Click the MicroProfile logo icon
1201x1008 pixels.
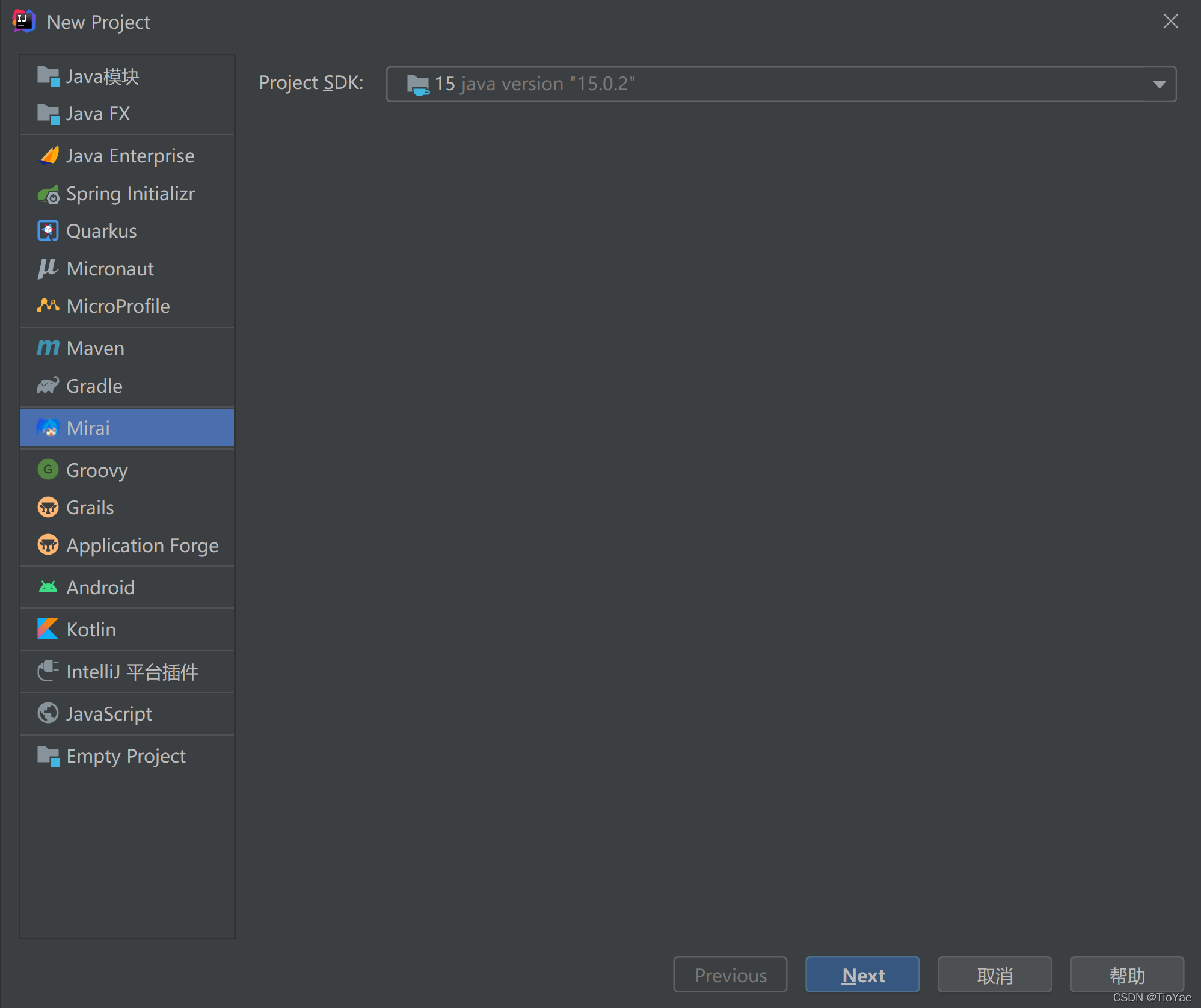[48, 306]
